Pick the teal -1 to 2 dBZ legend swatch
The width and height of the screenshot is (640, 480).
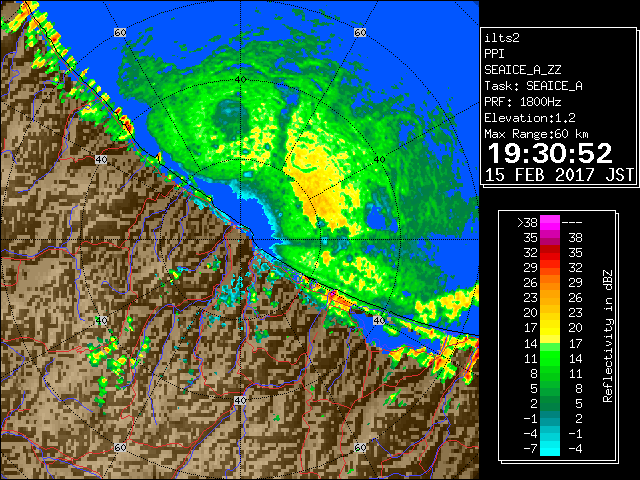550,418
